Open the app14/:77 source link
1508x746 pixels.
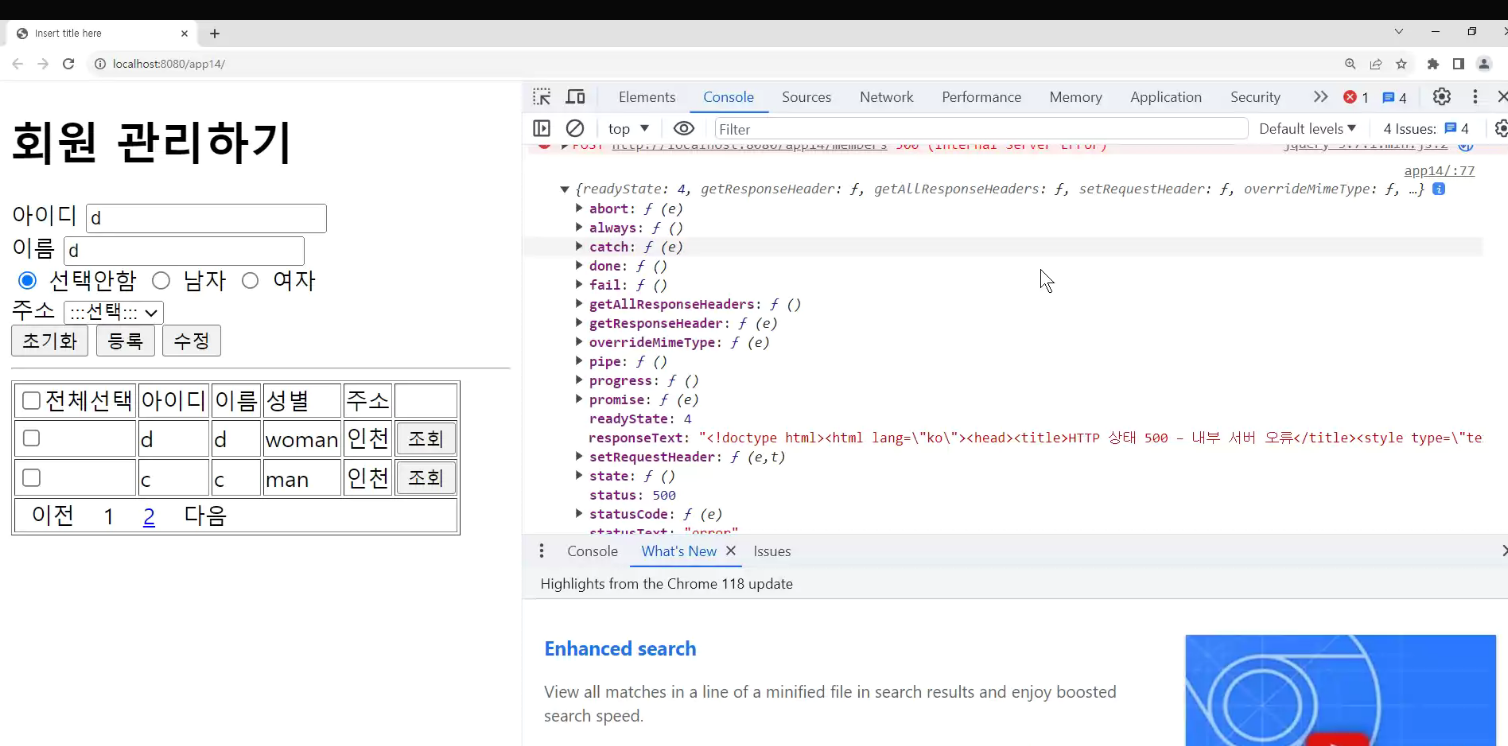(x=1439, y=171)
